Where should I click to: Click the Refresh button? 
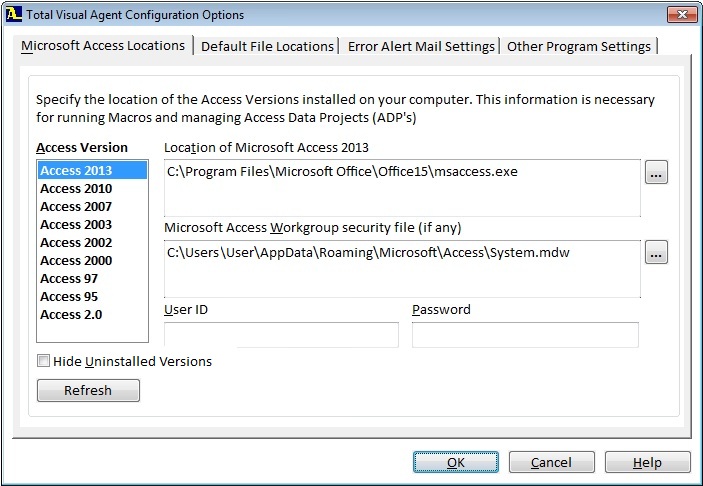click(88, 391)
